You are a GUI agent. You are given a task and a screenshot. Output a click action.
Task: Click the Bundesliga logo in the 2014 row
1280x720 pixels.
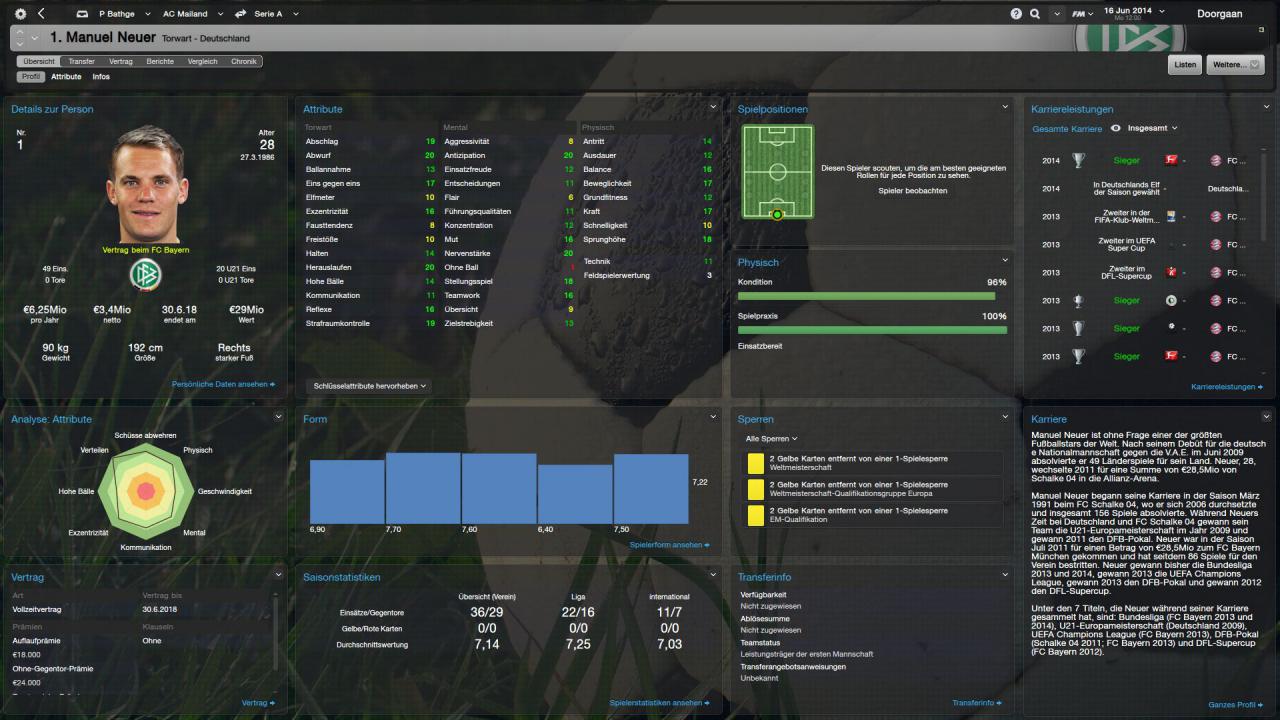[1171, 160]
